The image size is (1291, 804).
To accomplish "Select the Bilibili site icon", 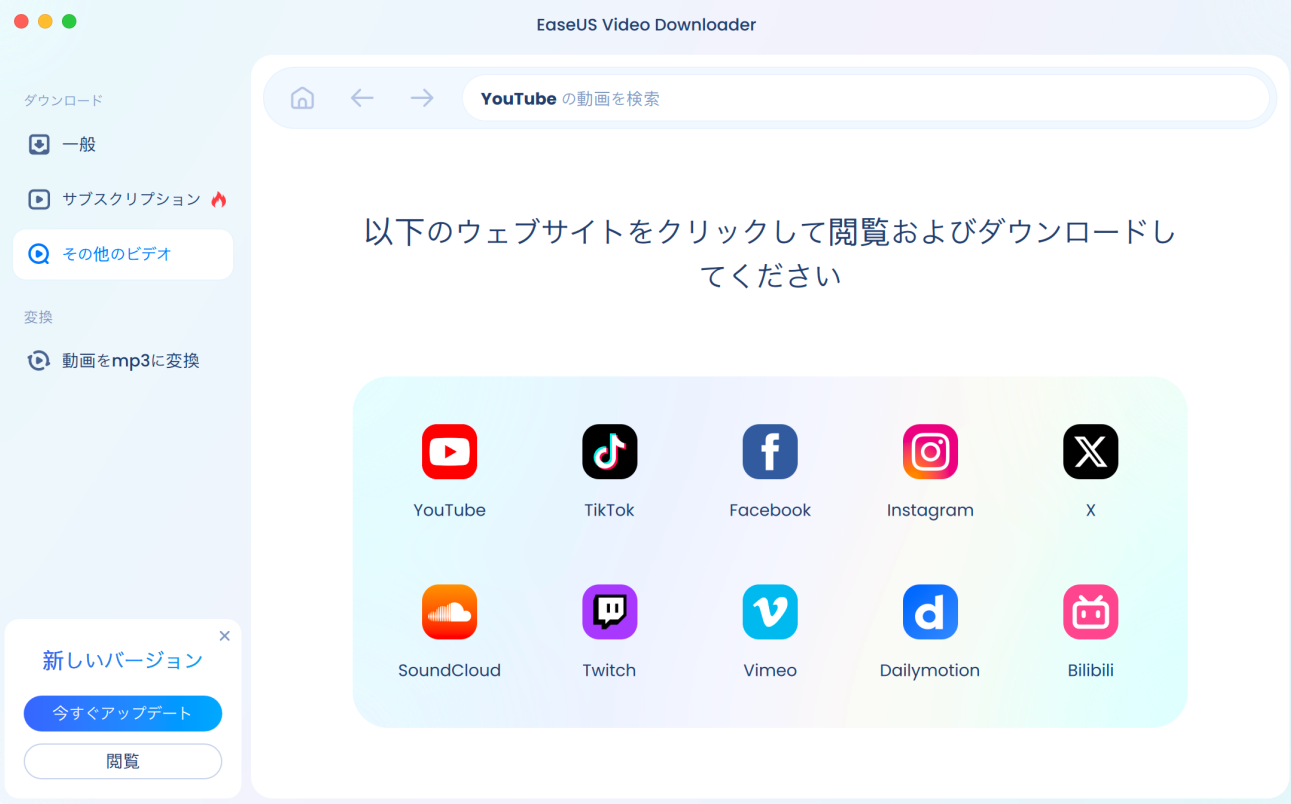I will tap(1090, 612).
